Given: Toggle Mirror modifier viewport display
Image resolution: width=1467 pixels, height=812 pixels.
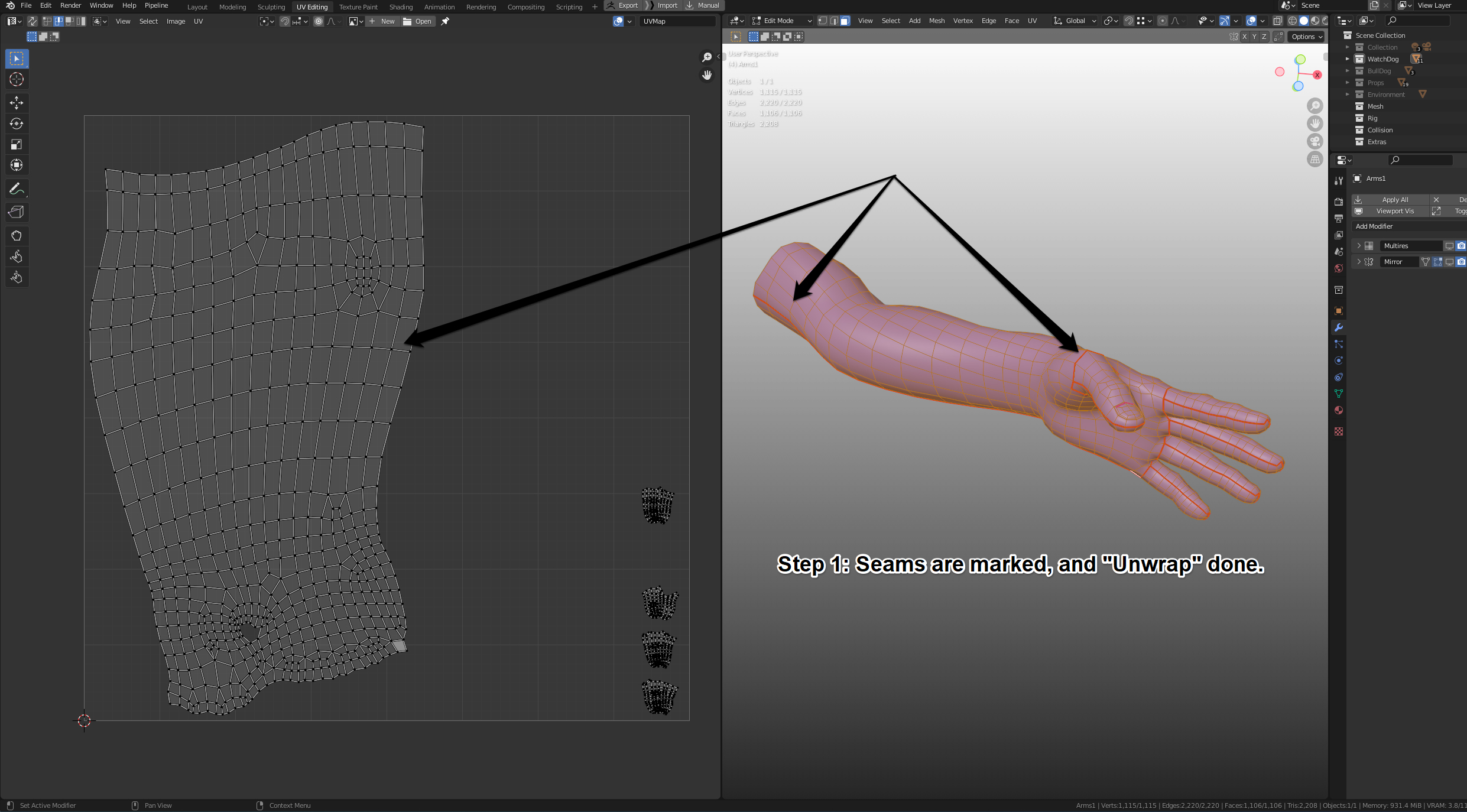Looking at the screenshot, I should [1449, 262].
